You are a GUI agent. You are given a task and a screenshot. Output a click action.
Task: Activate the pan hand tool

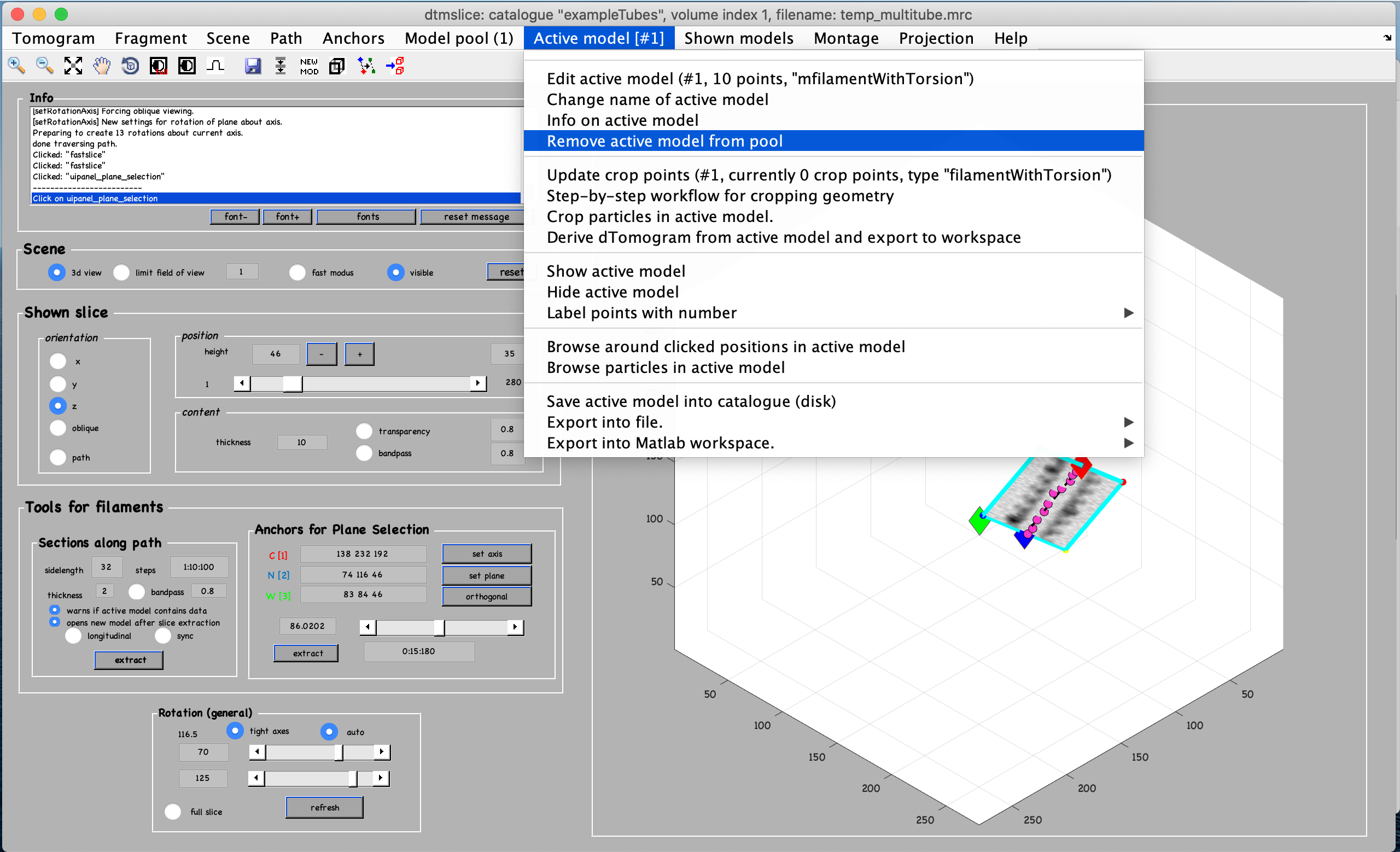click(102, 65)
